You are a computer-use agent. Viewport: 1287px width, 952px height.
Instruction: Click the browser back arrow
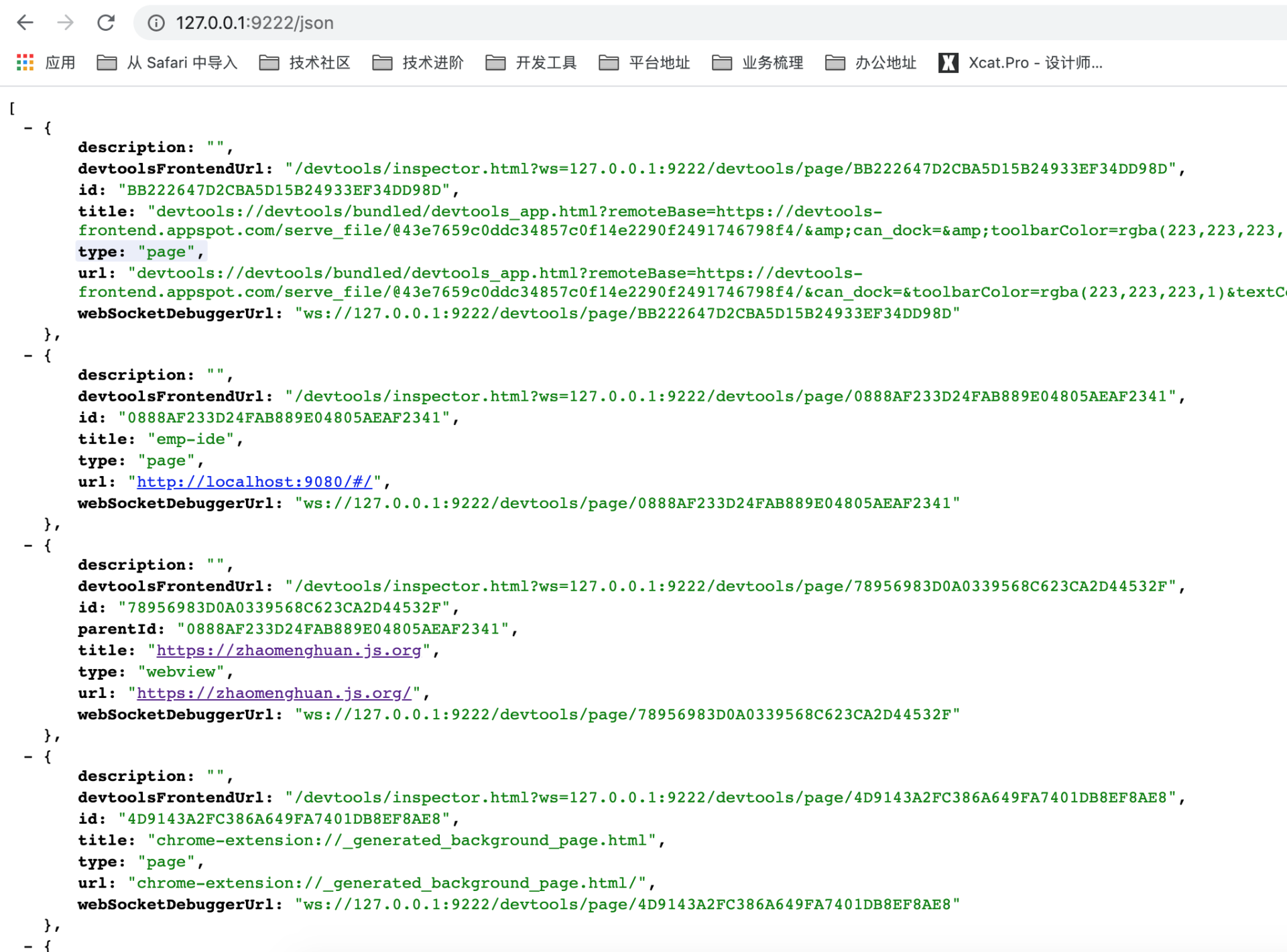pyautogui.click(x=25, y=23)
